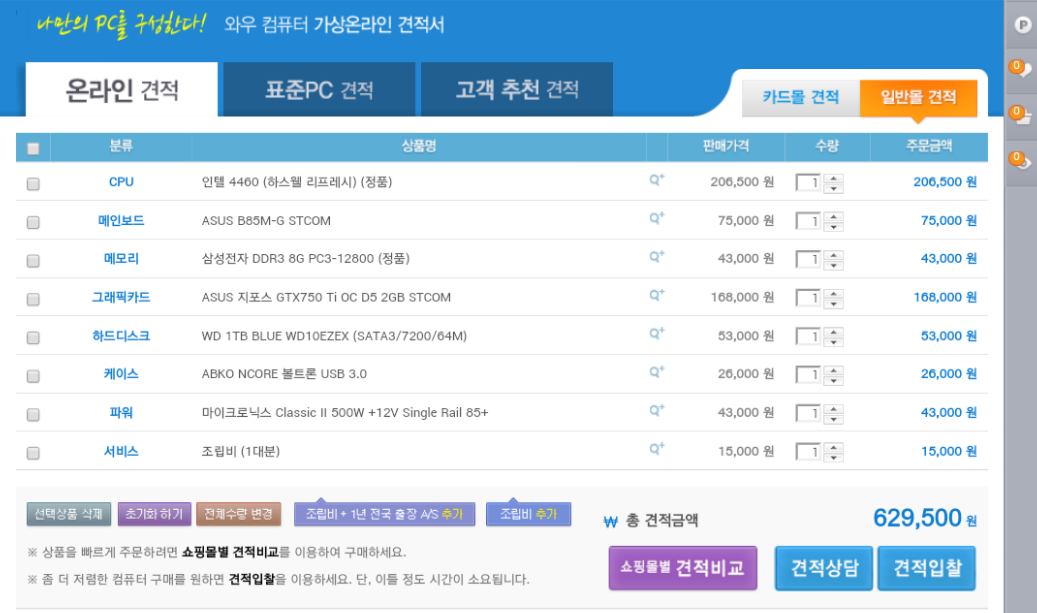The width and height of the screenshot is (1037, 613).
Task: Click 선택상품 삭제 button
Action: point(69,514)
